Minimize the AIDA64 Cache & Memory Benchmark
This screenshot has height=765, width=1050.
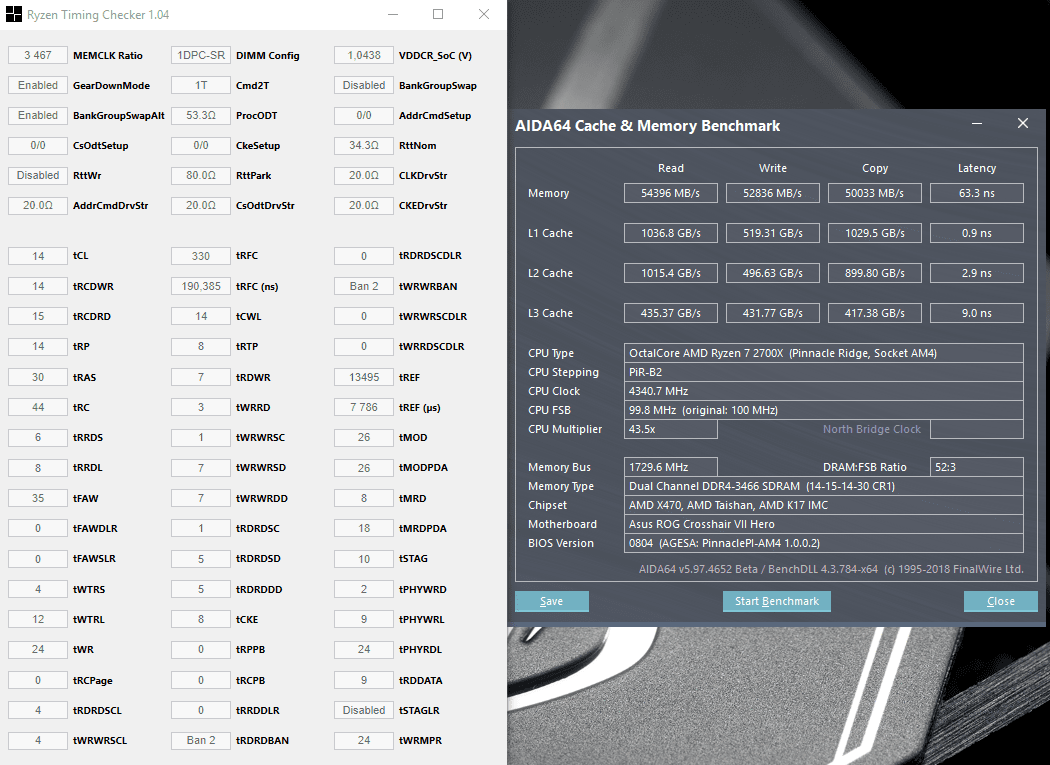coord(977,123)
